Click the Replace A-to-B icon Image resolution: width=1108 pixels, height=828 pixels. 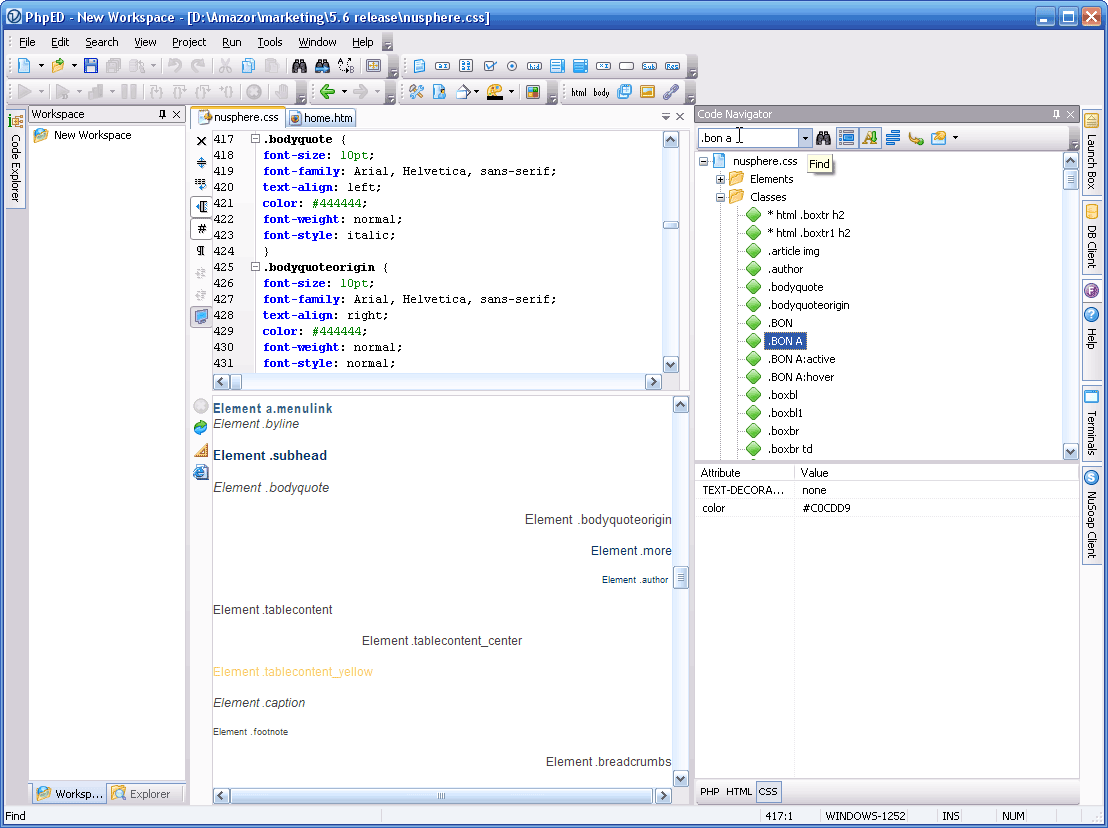[346, 66]
